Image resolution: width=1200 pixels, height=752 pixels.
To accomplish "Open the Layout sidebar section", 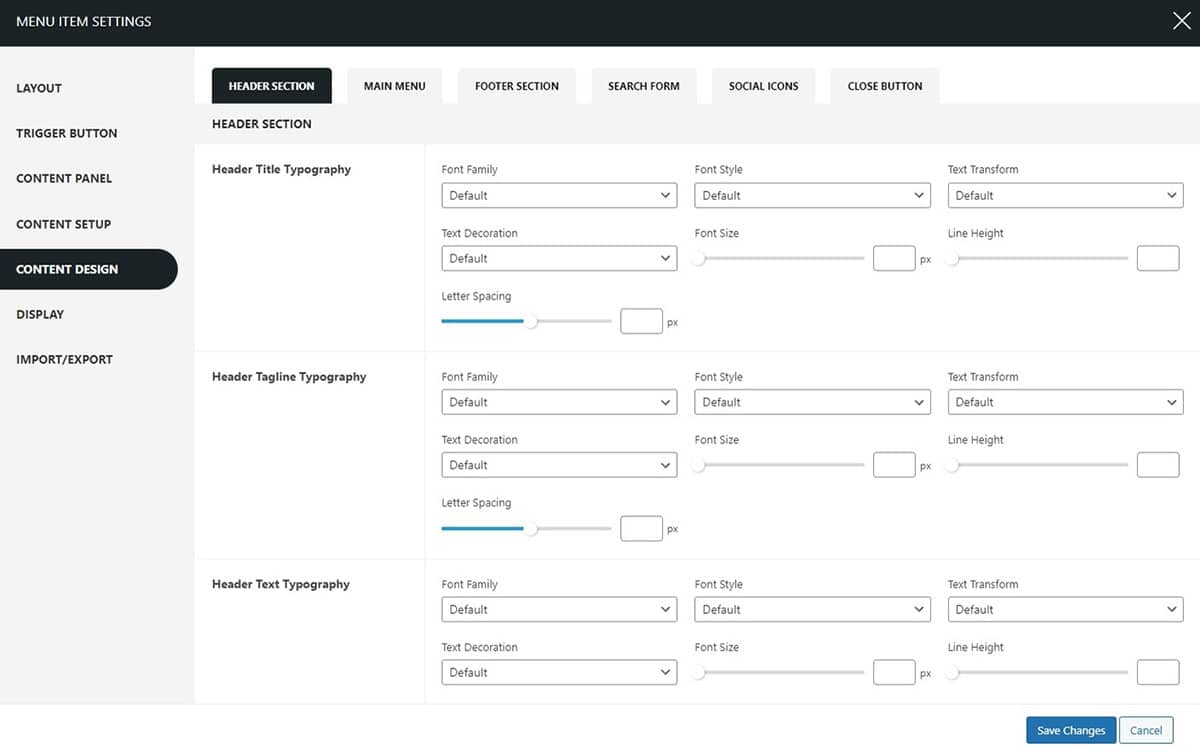I will coord(39,88).
